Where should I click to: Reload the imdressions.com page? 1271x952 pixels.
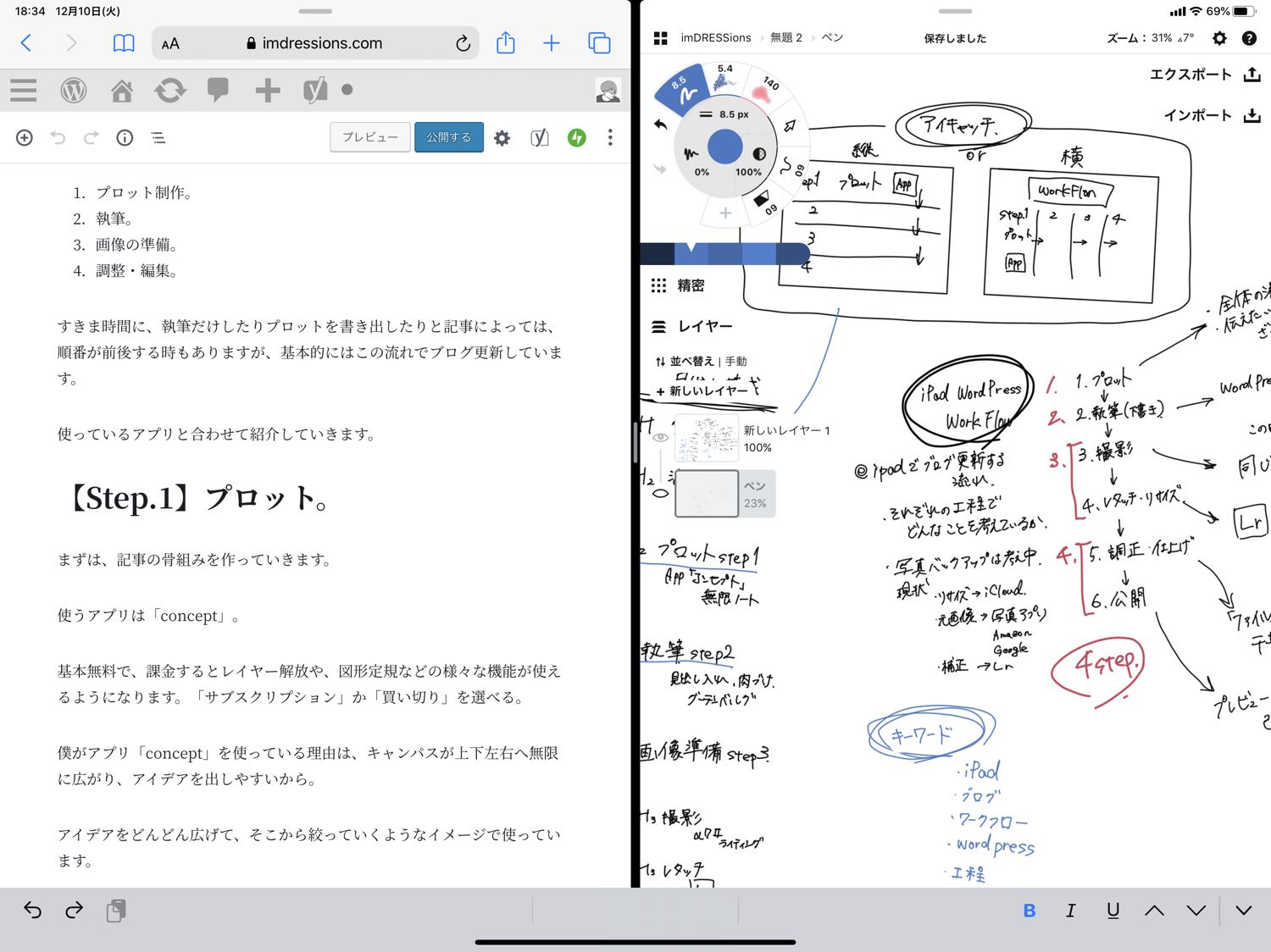(463, 43)
